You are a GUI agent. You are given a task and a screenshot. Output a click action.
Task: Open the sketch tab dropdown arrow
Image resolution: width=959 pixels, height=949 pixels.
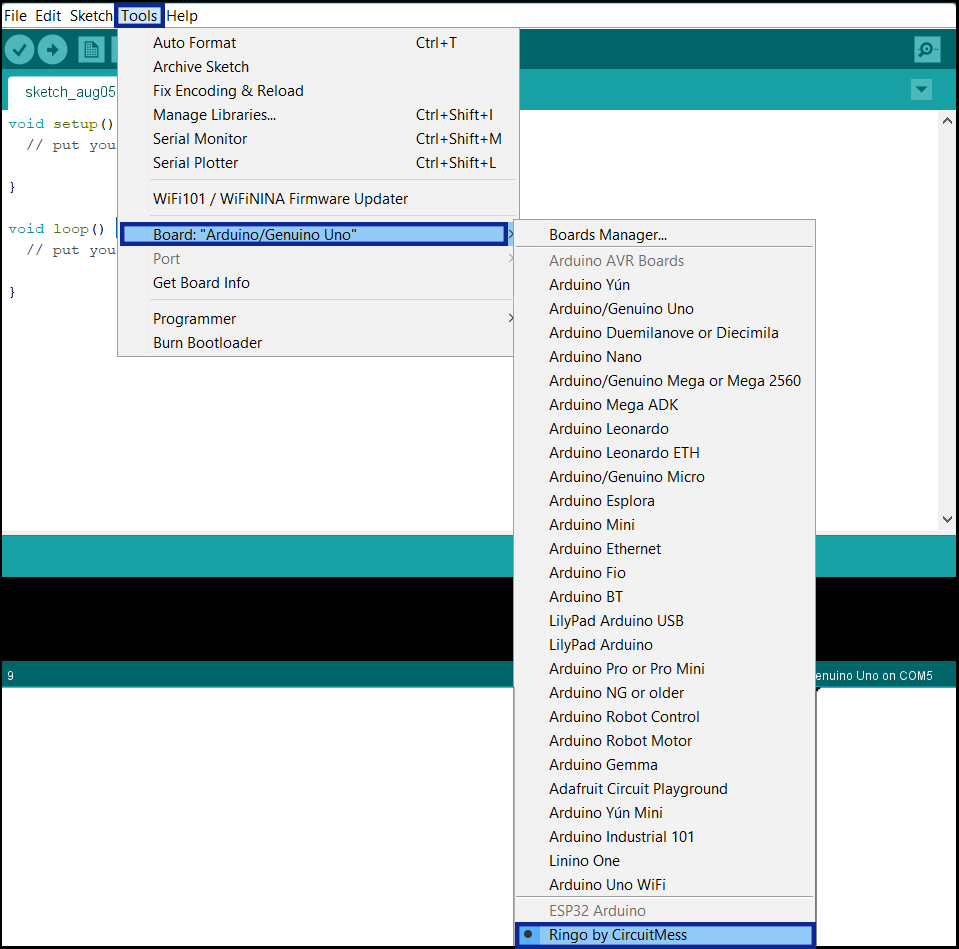click(921, 90)
